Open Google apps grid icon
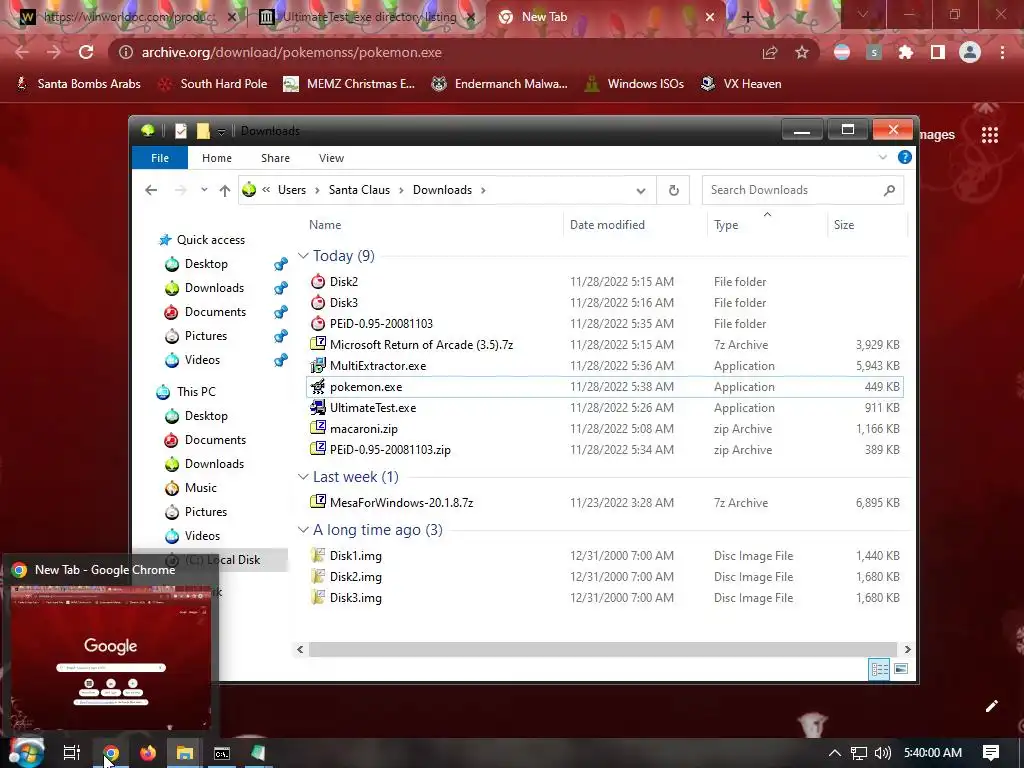Image resolution: width=1024 pixels, height=768 pixels. [x=990, y=135]
